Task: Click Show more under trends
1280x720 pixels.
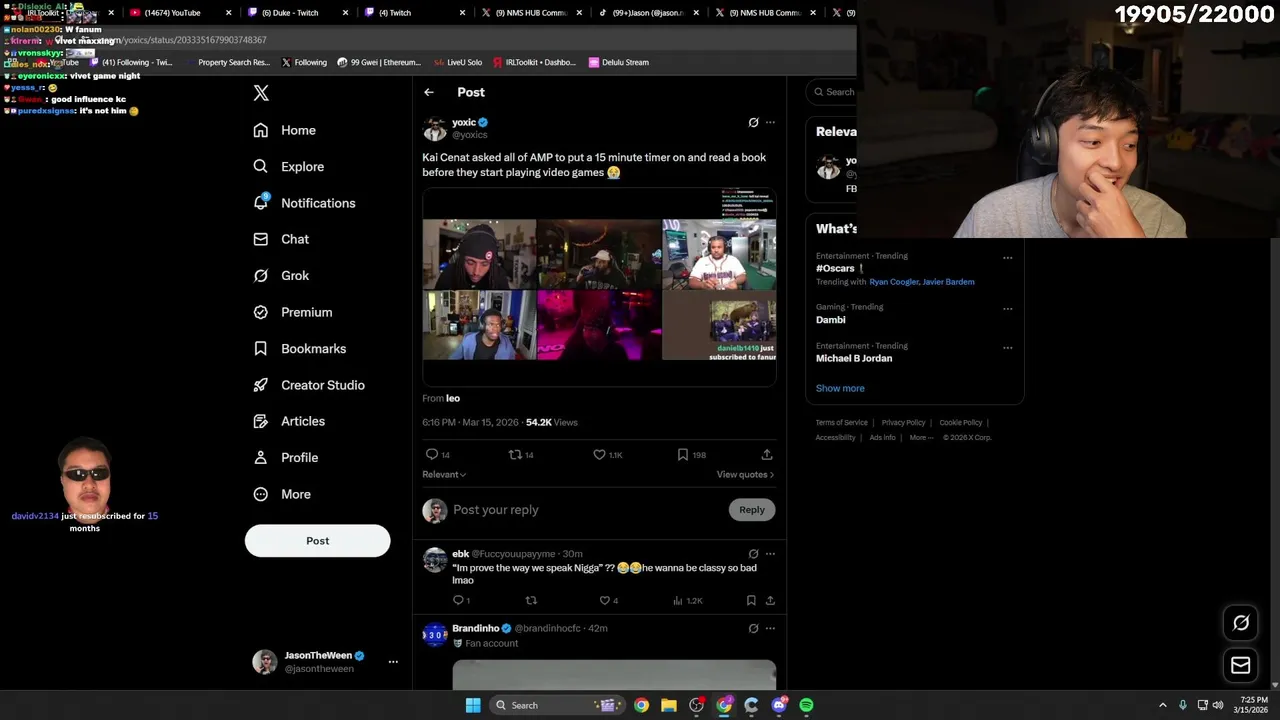Action: (840, 388)
